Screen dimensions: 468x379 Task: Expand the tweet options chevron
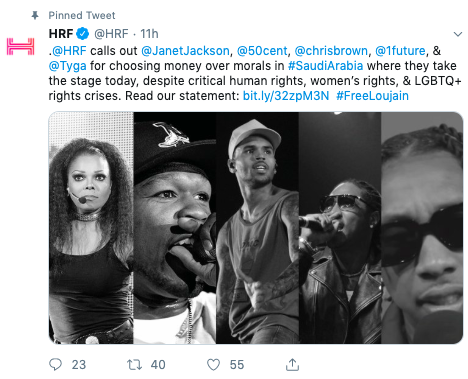(458, 34)
